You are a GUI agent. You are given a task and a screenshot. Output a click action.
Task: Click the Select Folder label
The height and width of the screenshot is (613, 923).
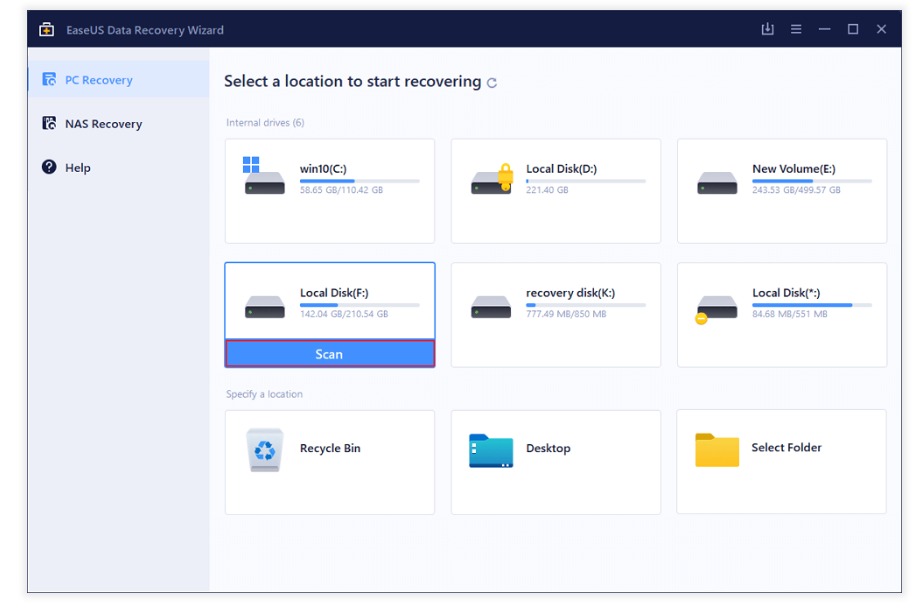786,448
